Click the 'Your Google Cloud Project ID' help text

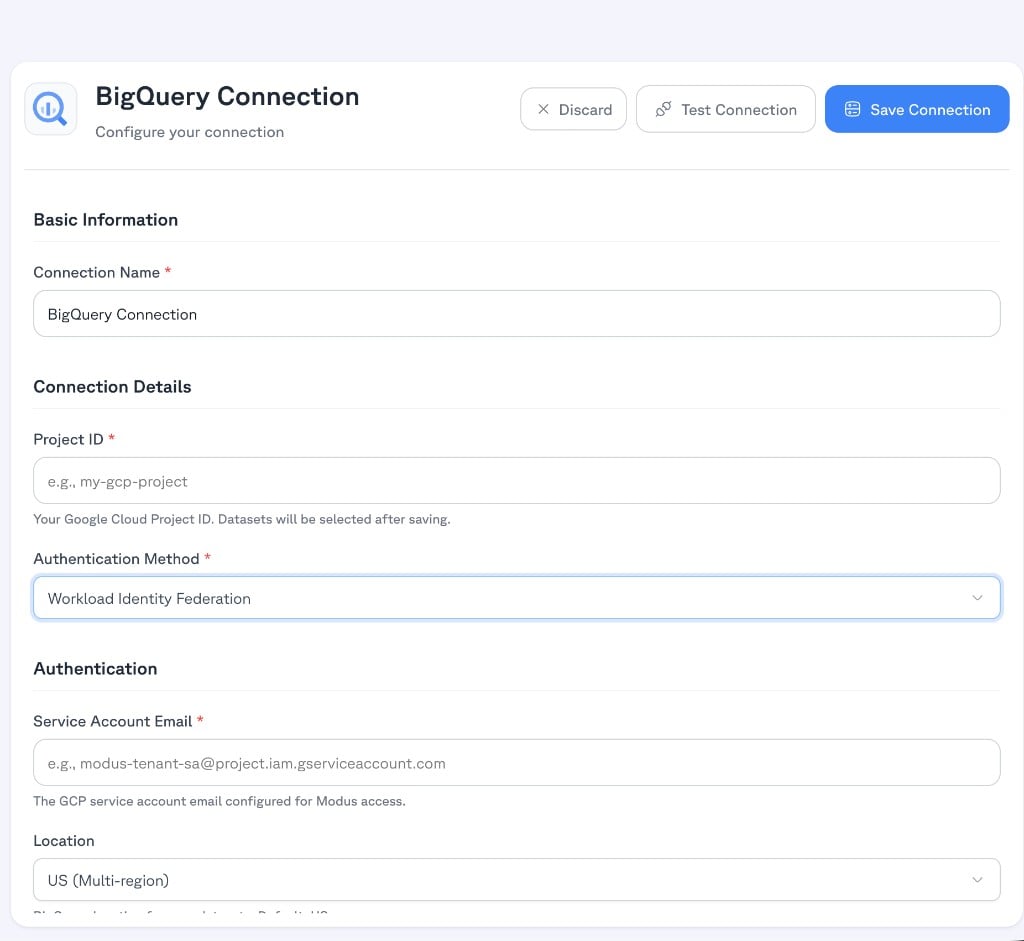click(242, 519)
